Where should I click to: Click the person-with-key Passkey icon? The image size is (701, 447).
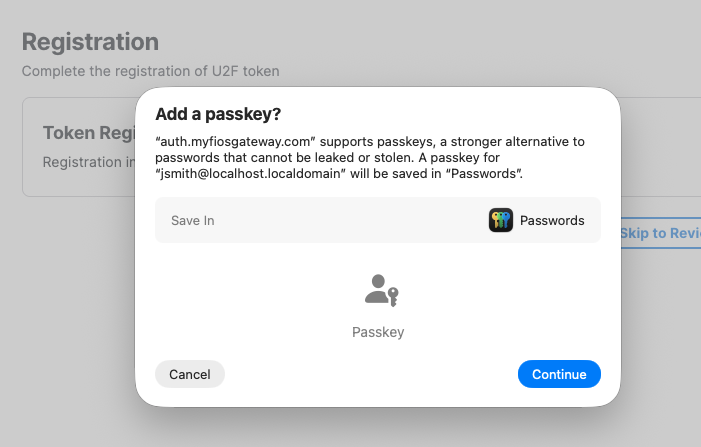click(x=381, y=290)
